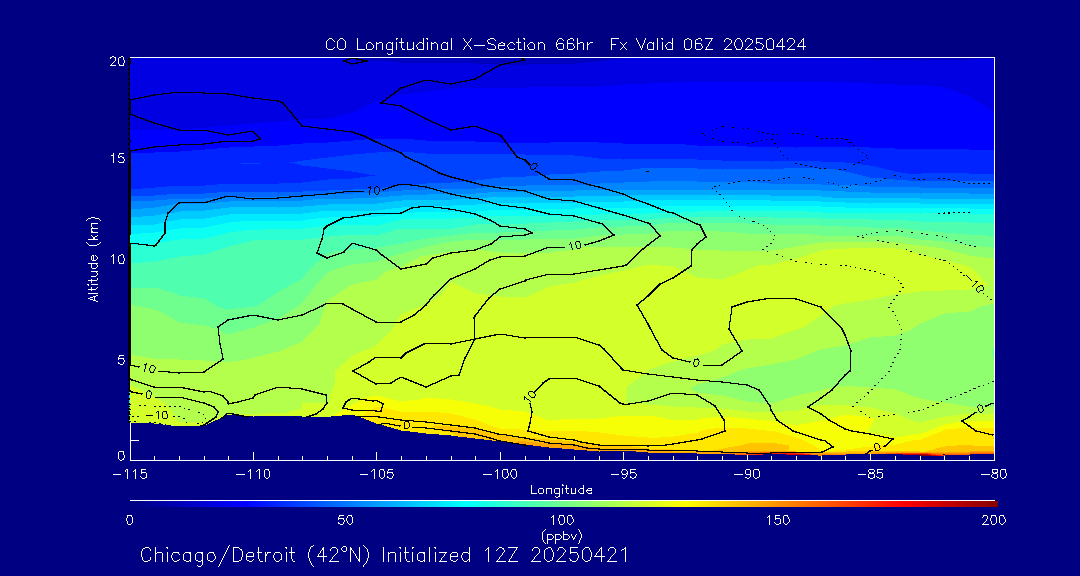Select the longitude tick label "-95"
The height and width of the screenshot is (576, 1080).
click(x=623, y=475)
